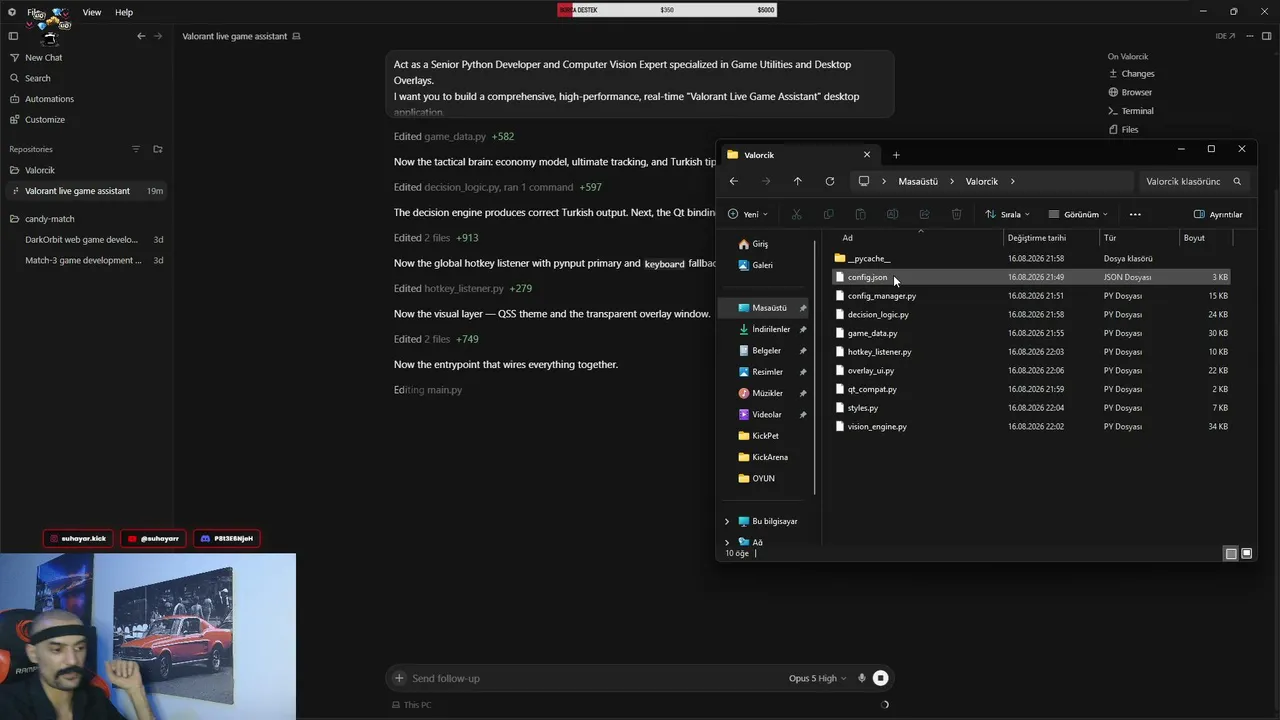Click the add repository folder icon
The height and width of the screenshot is (720, 1280).
(x=157, y=149)
